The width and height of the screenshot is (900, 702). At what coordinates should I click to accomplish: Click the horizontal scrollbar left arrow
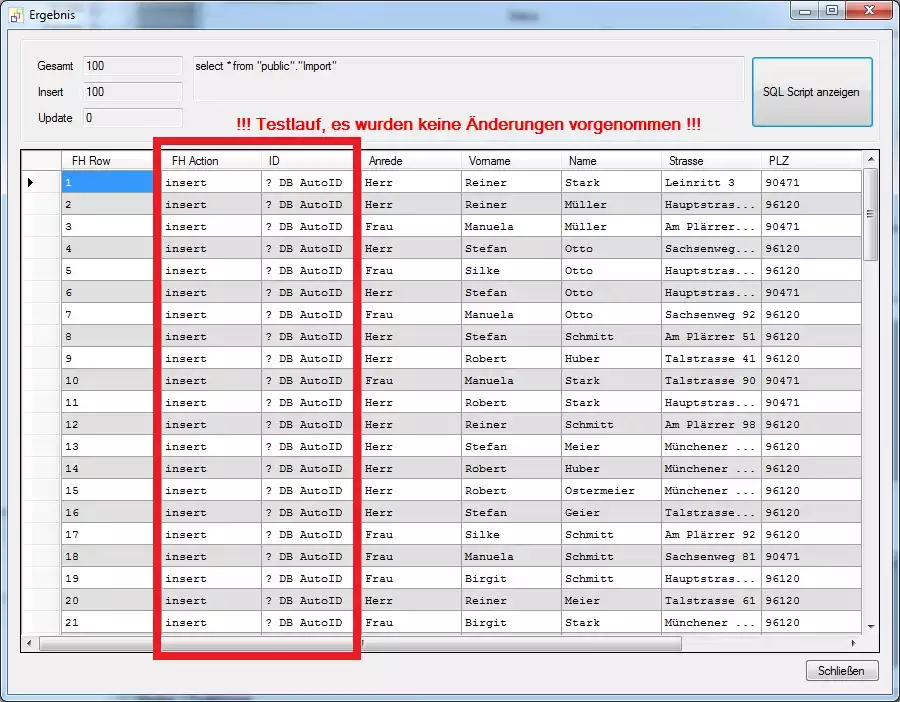tap(29, 643)
